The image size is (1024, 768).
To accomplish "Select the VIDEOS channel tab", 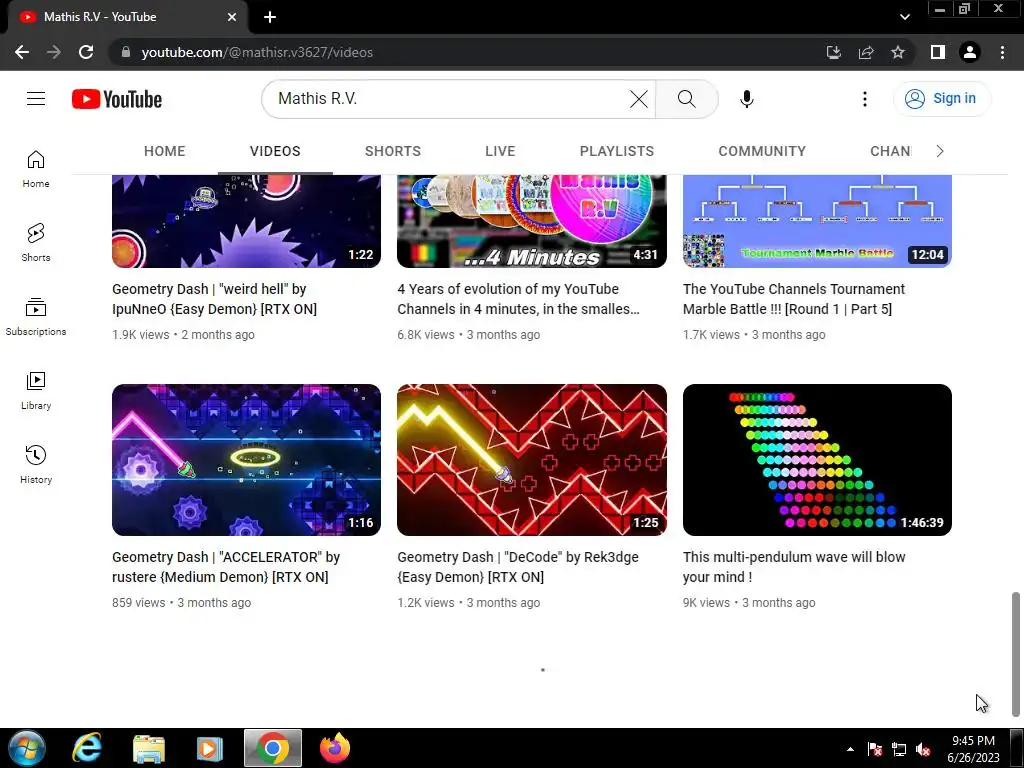I will point(275,152).
